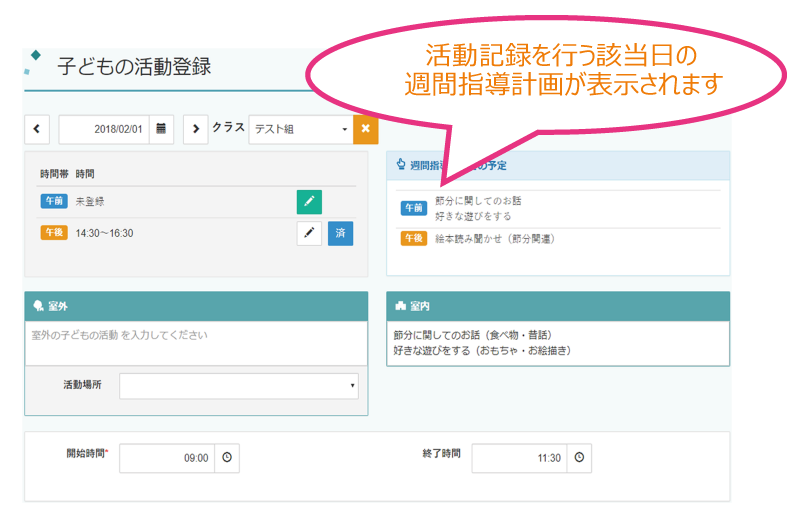Select the 室内 panel header
This screenshot has width=800, height=526.
pyautogui.click(x=557, y=306)
